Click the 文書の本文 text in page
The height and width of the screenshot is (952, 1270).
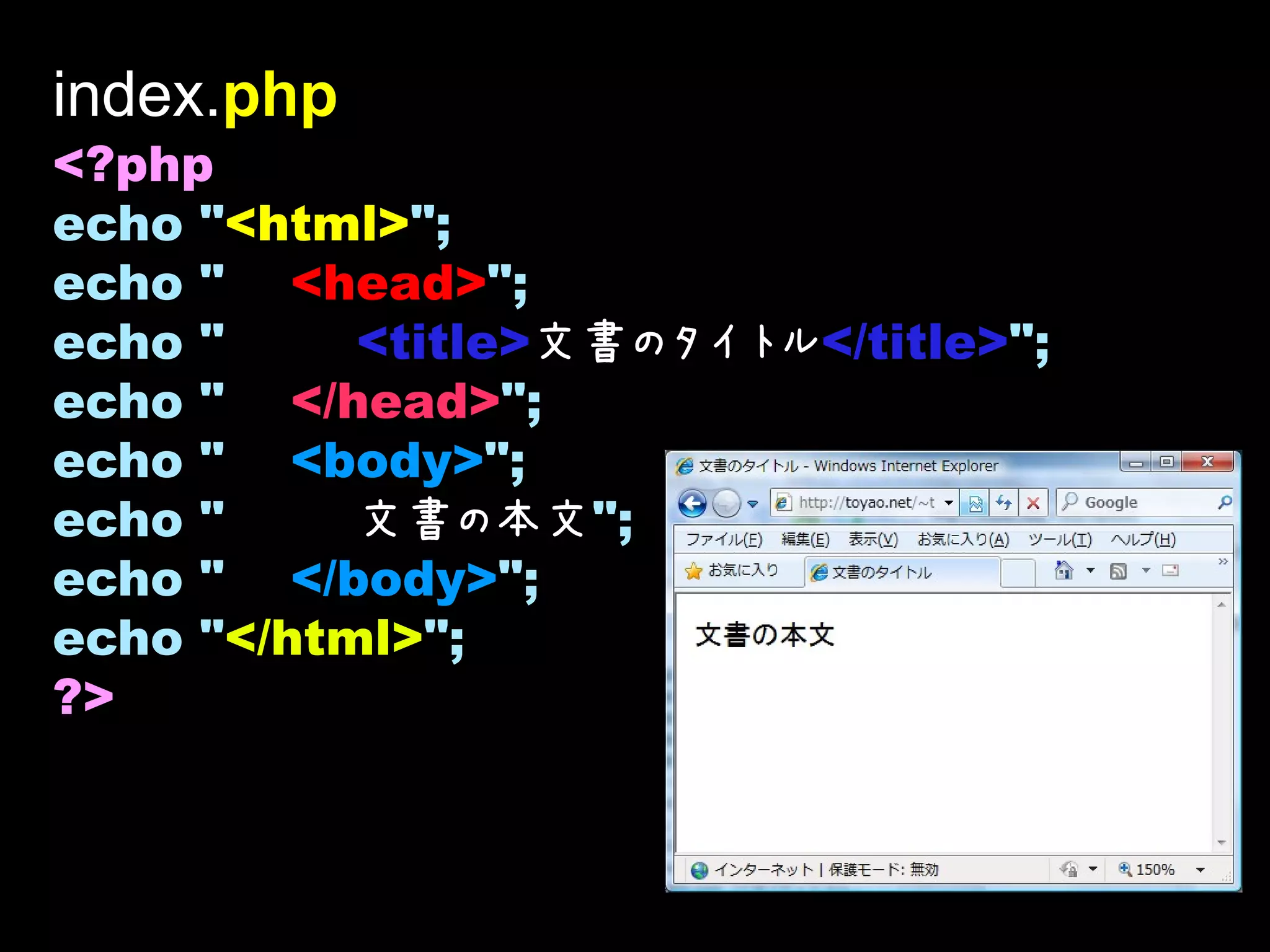[765, 635]
